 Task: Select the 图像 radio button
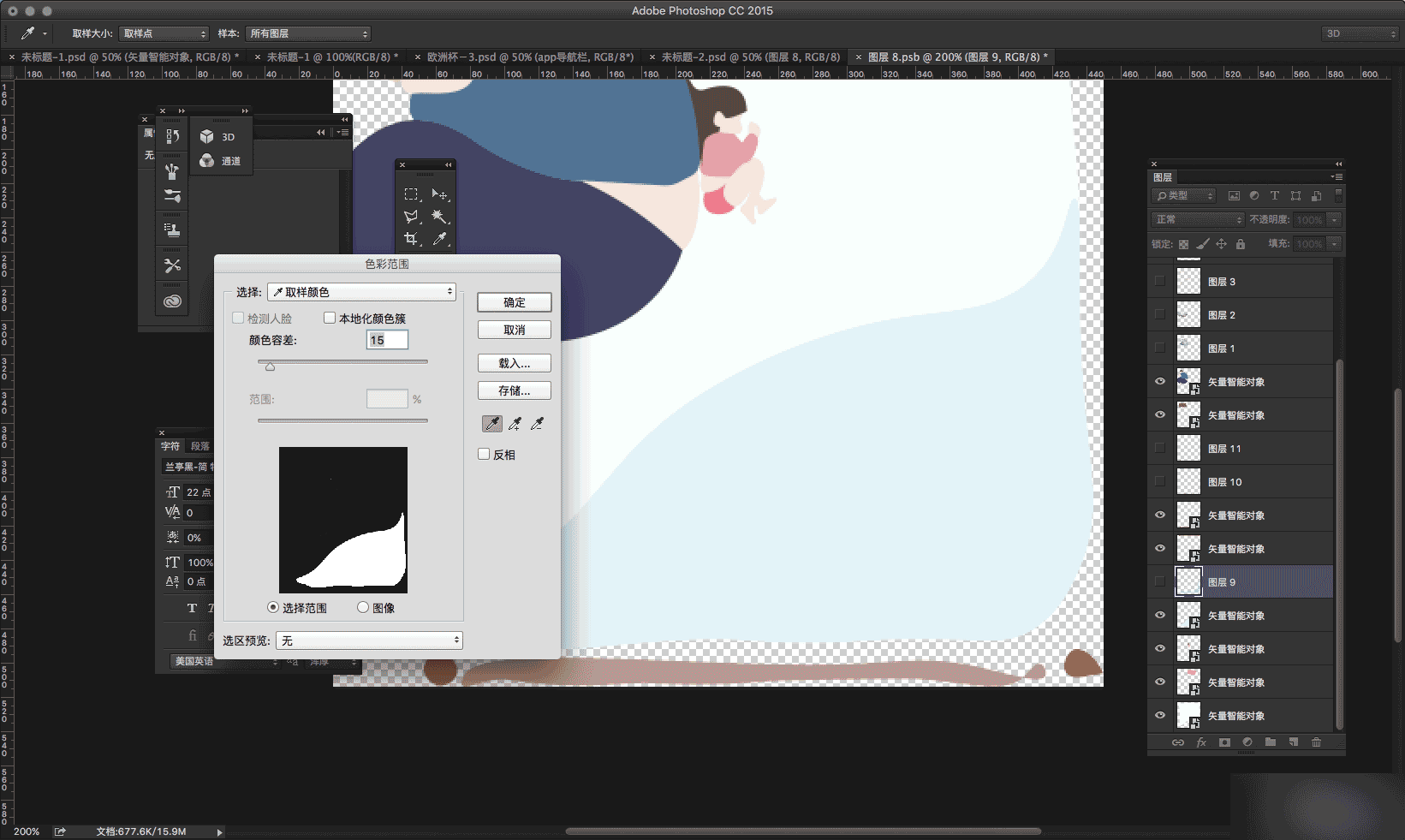click(x=363, y=607)
